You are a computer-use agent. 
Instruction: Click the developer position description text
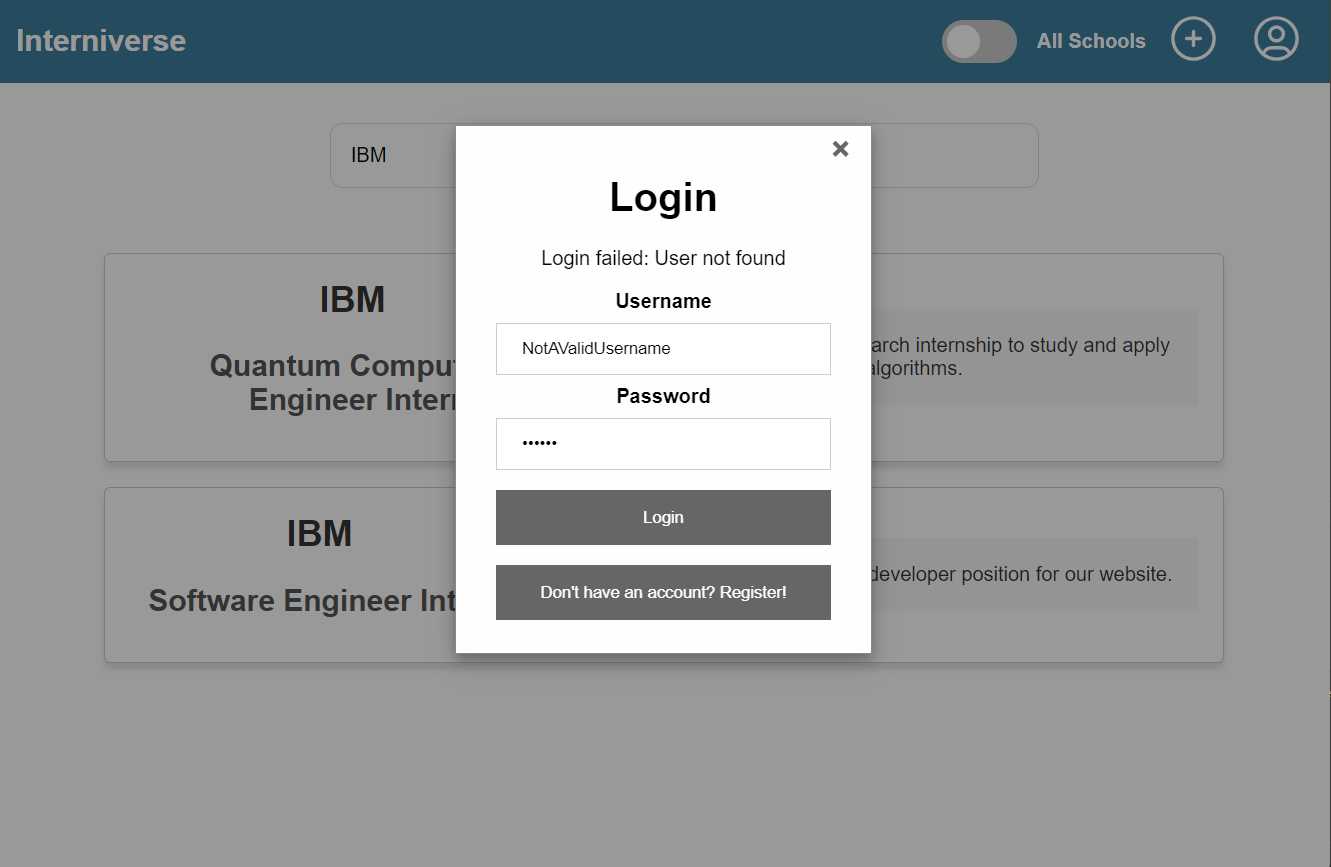(x=1021, y=575)
